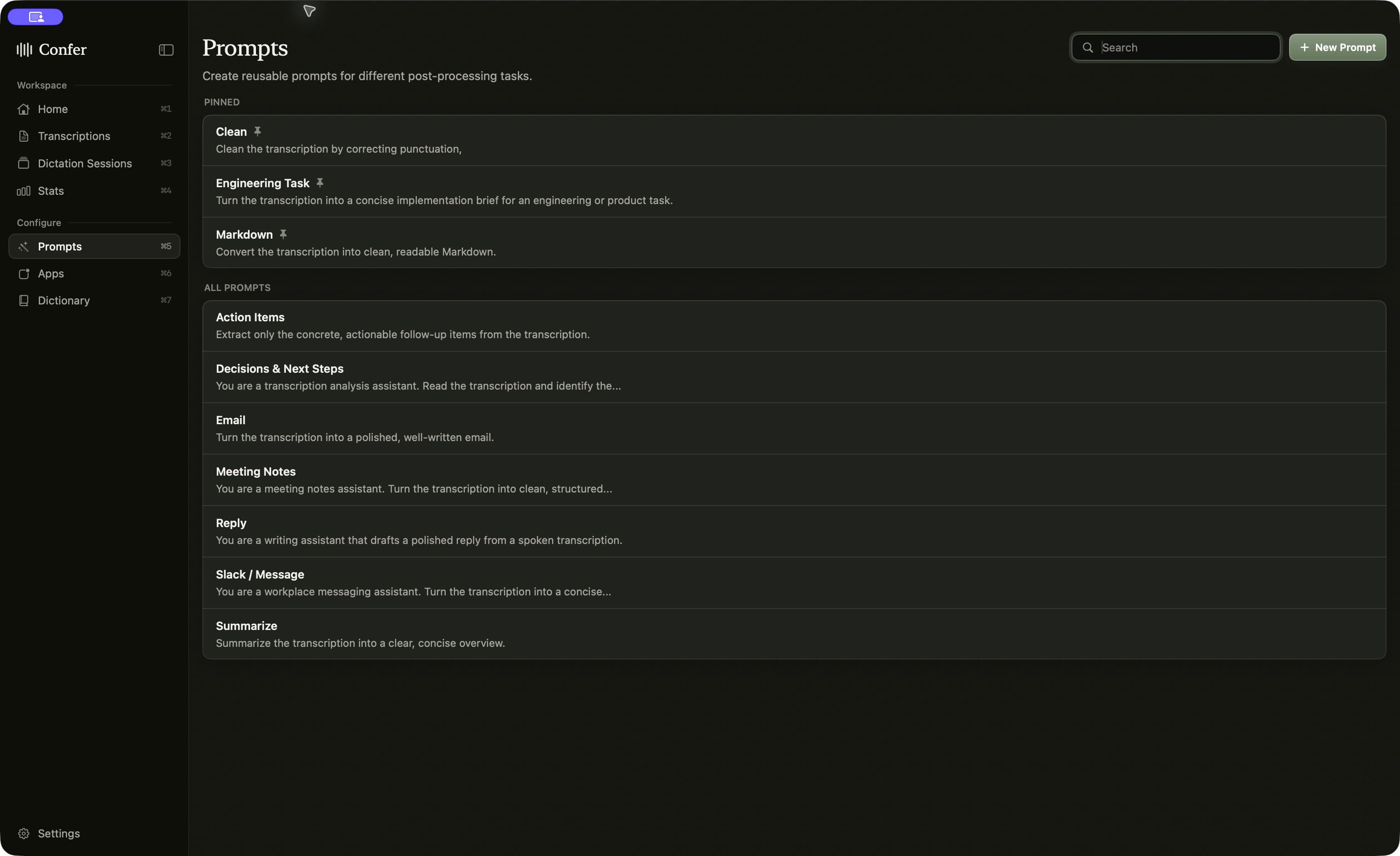Click the Dictation Sessions stack icon
Image resolution: width=1400 pixels, height=856 pixels.
(x=23, y=164)
